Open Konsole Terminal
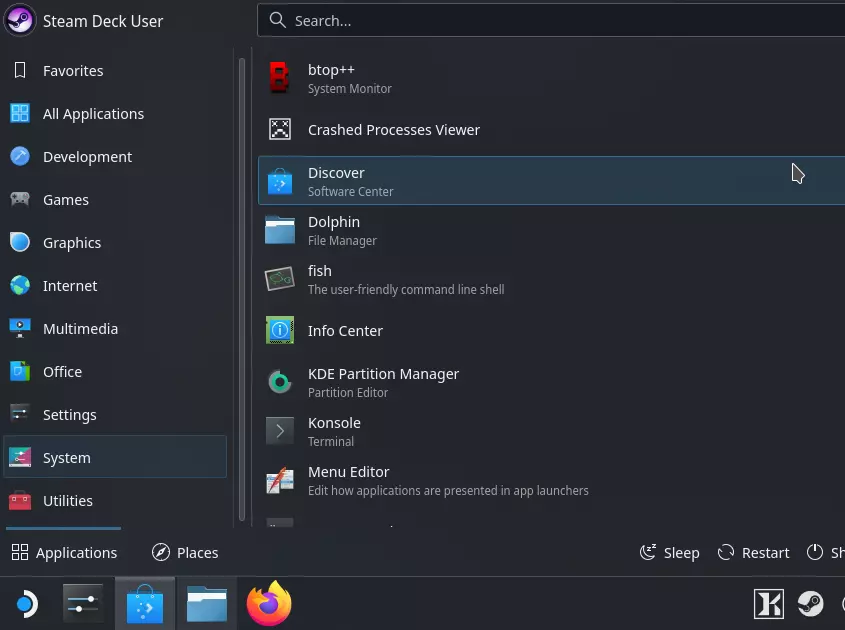 click(551, 431)
